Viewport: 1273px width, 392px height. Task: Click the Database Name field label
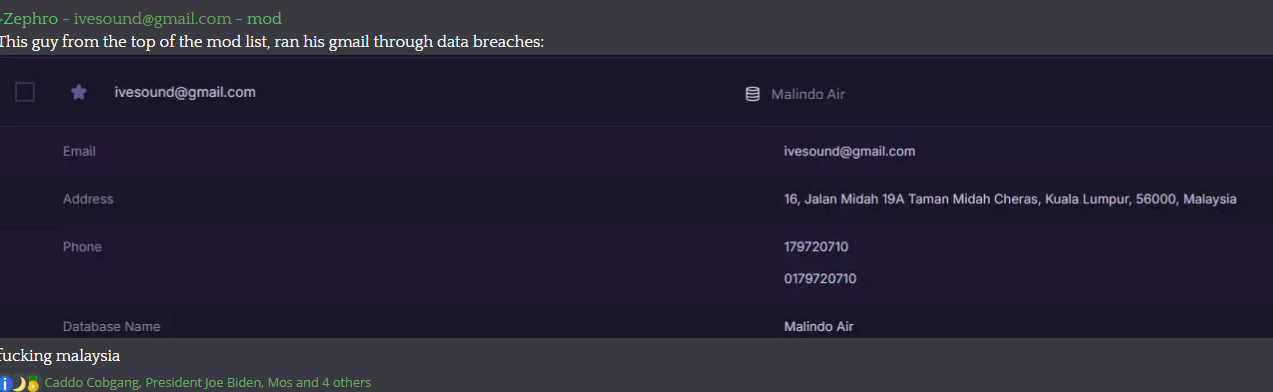[111, 326]
